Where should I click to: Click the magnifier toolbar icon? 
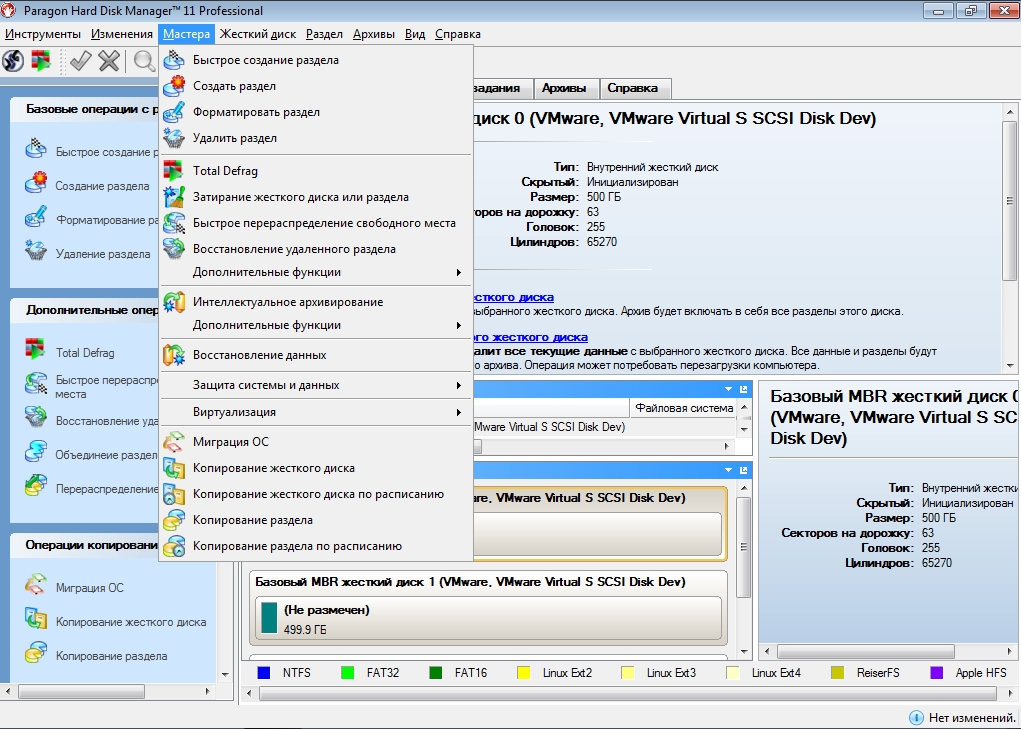point(144,61)
